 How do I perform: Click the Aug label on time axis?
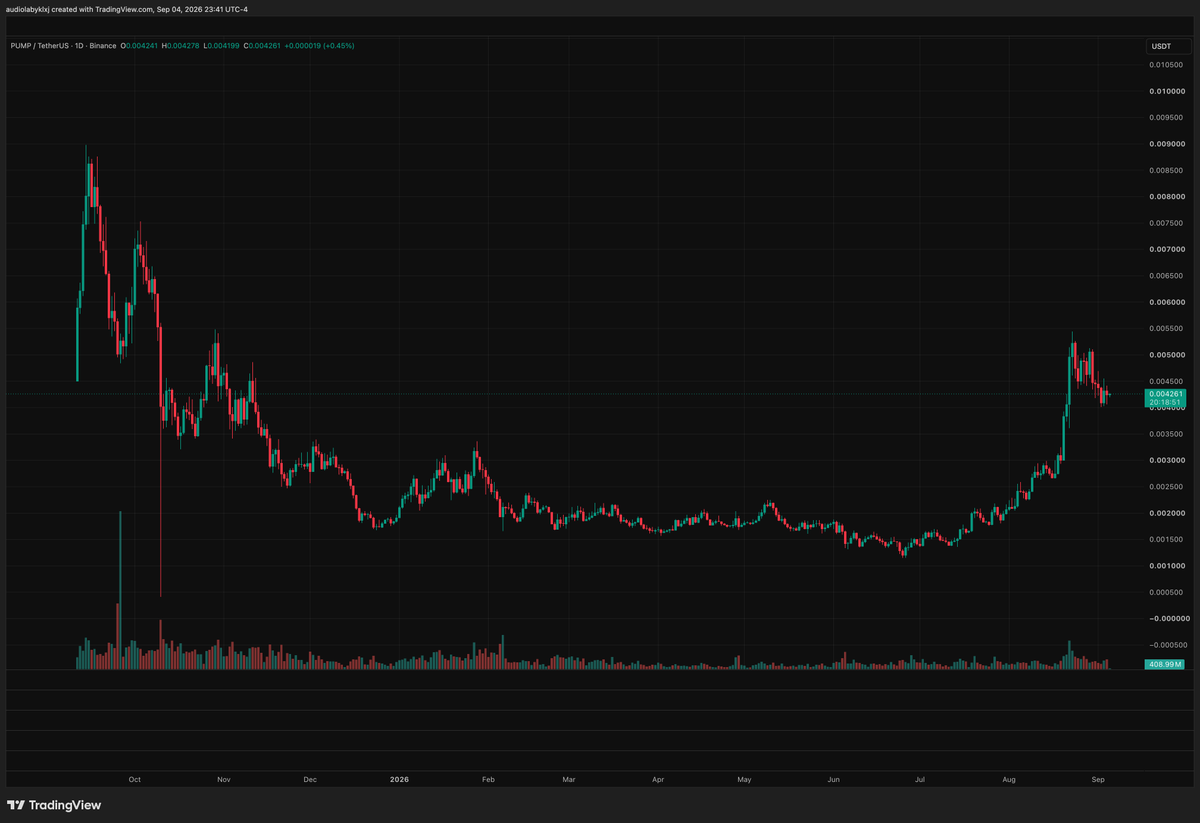(1008, 779)
